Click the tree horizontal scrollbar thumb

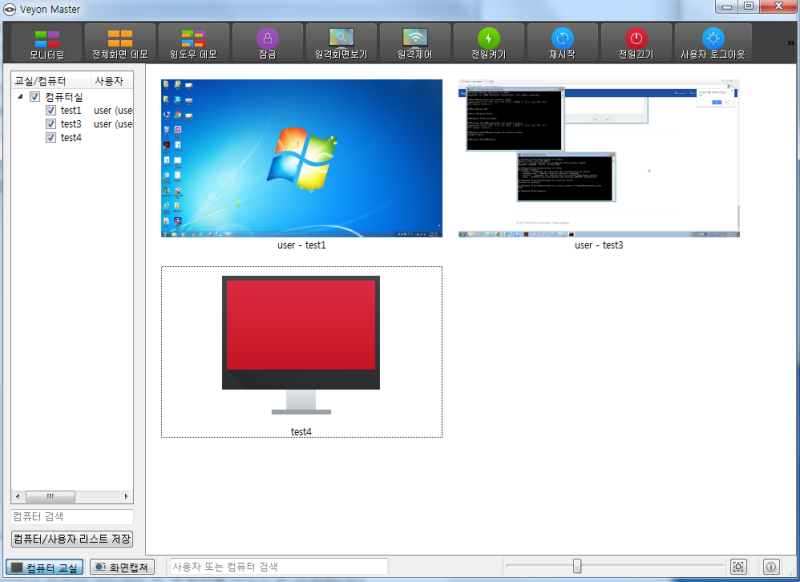(50, 496)
